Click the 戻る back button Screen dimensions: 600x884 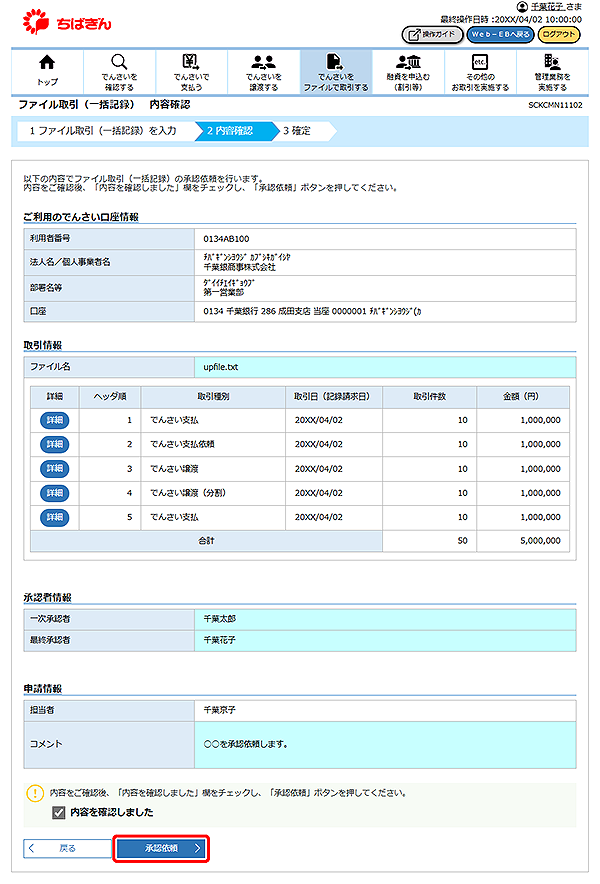(68, 848)
